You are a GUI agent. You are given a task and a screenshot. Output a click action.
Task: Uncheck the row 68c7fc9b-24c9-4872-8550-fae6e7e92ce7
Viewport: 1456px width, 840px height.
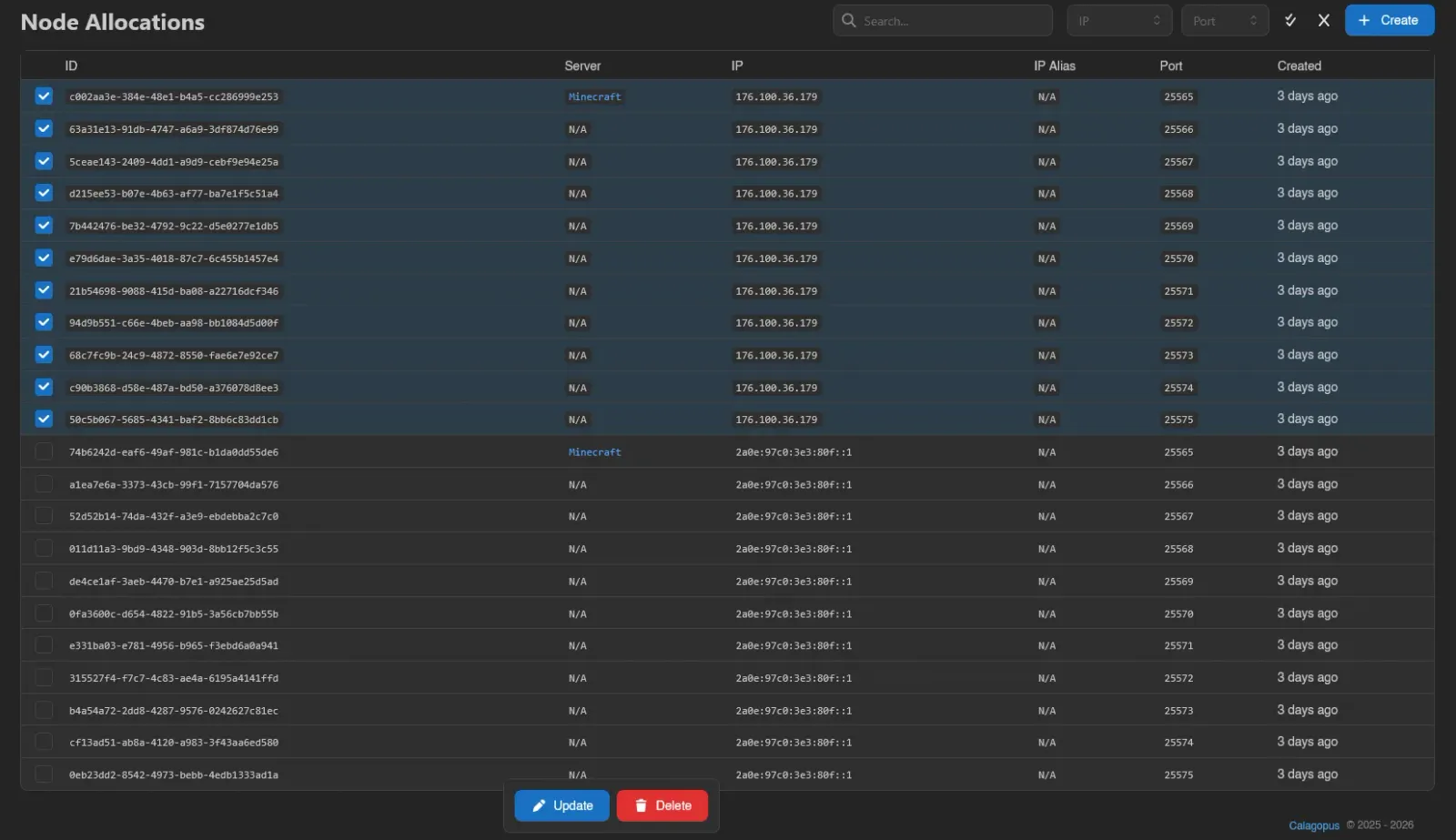(44, 355)
